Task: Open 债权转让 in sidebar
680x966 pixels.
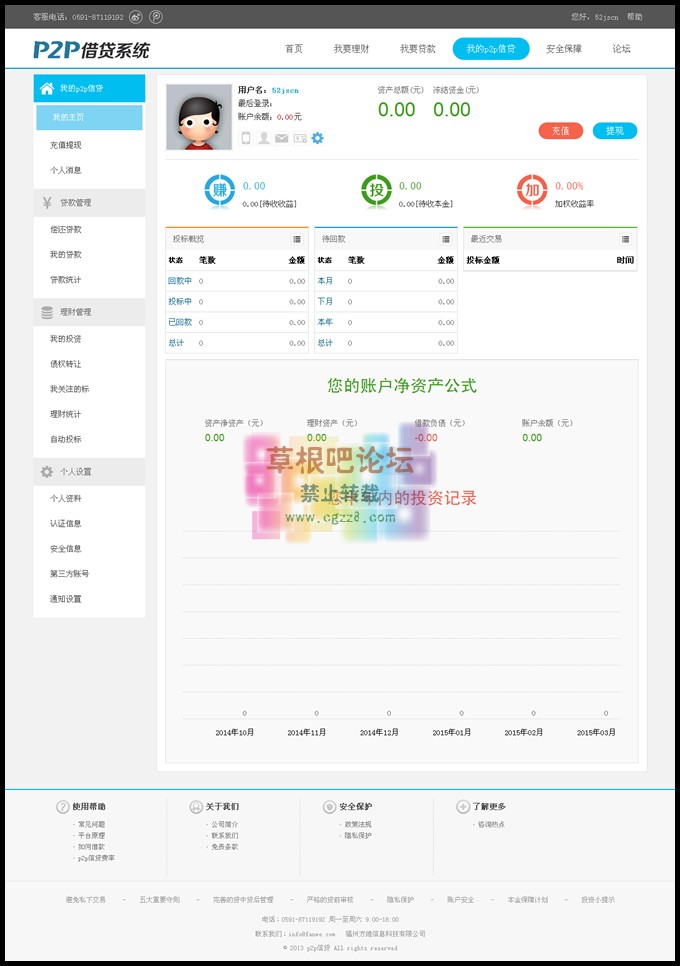Action: 66,364
